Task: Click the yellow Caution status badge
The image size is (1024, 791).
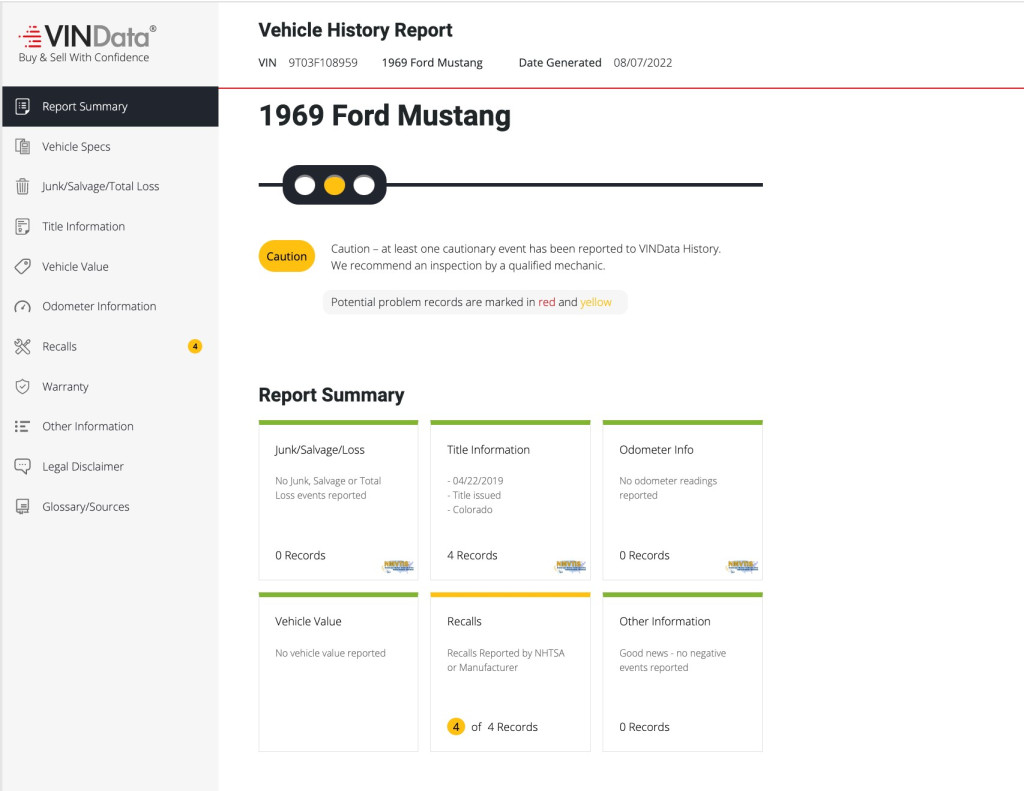Action: pyautogui.click(x=287, y=256)
